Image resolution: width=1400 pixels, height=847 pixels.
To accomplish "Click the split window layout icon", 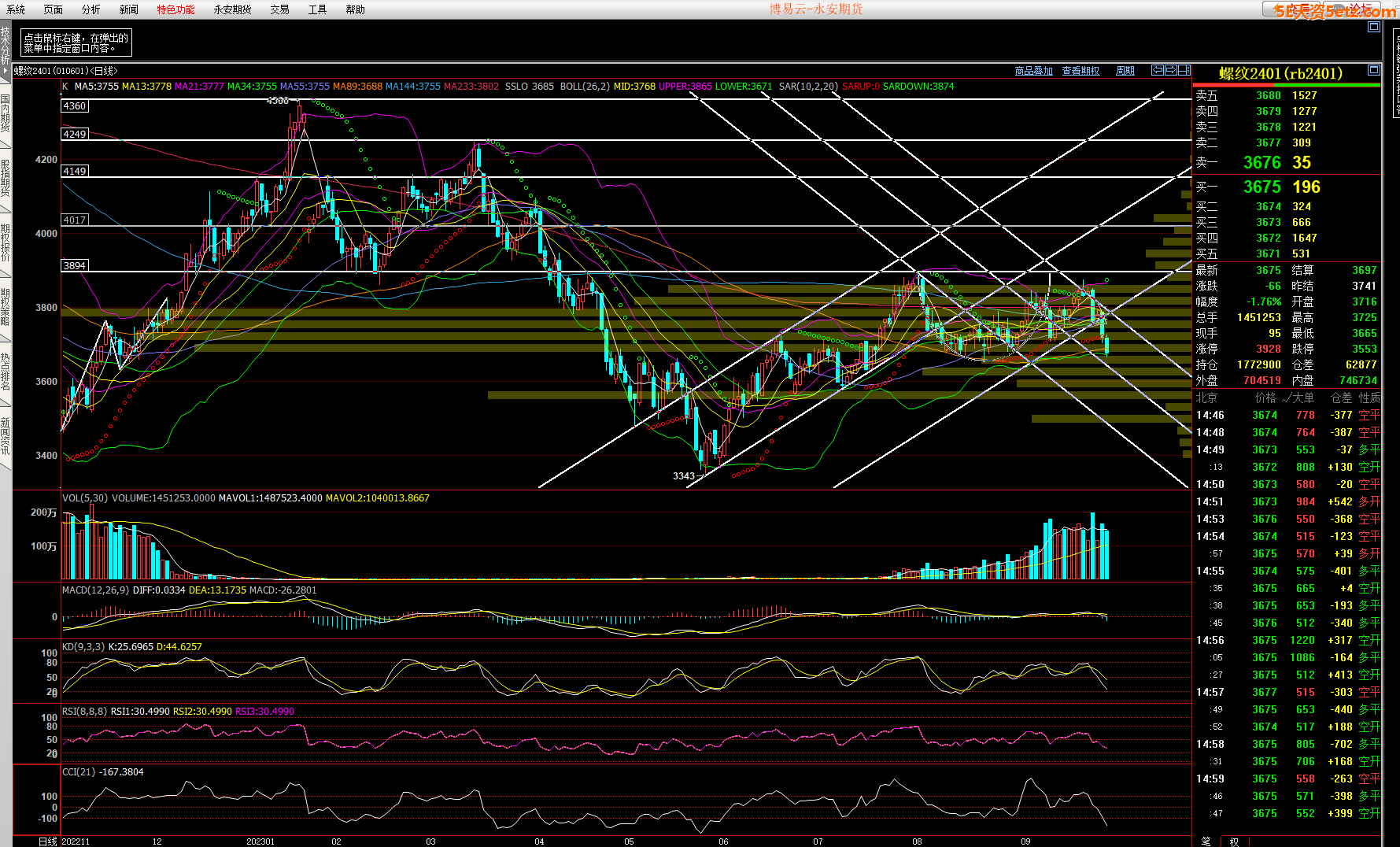I will (x=1184, y=70).
